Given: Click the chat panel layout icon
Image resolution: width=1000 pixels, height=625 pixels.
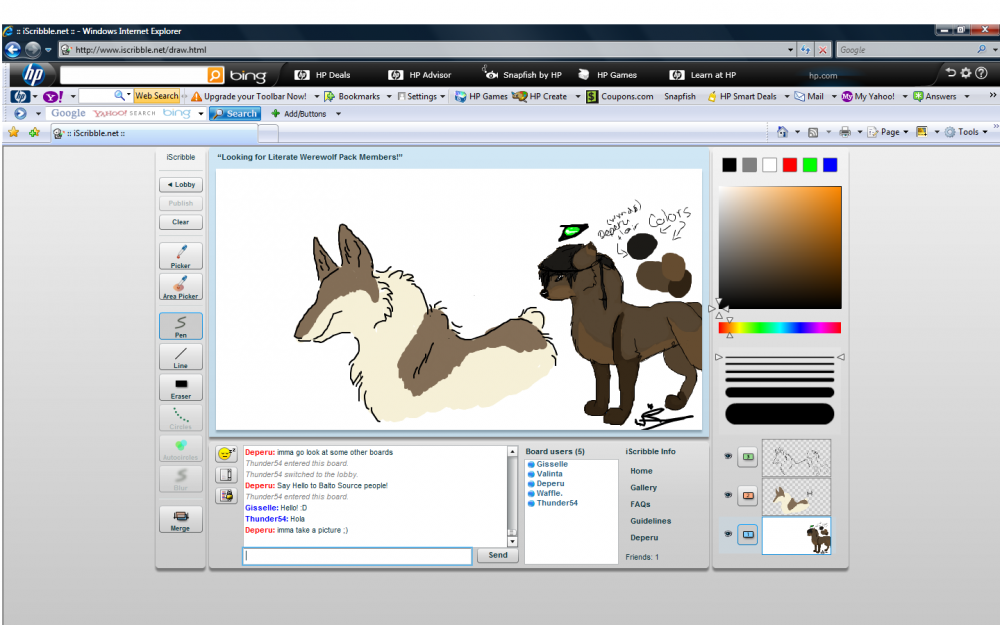Looking at the screenshot, I should [226, 474].
